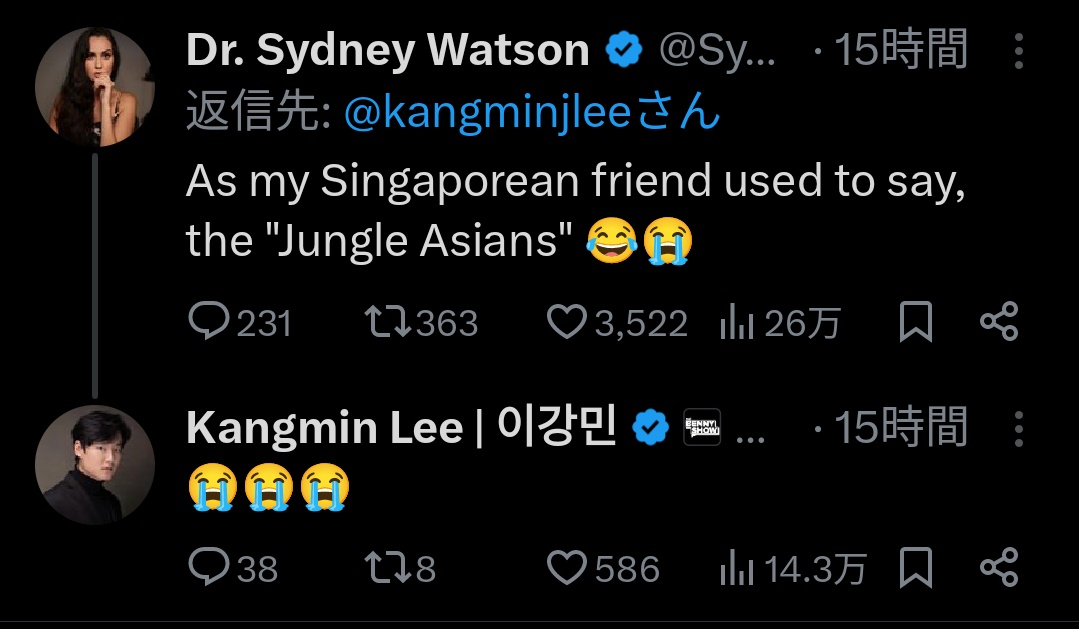View analytics showing 14.3万 views
The width and height of the screenshot is (1079, 629).
click(736, 568)
